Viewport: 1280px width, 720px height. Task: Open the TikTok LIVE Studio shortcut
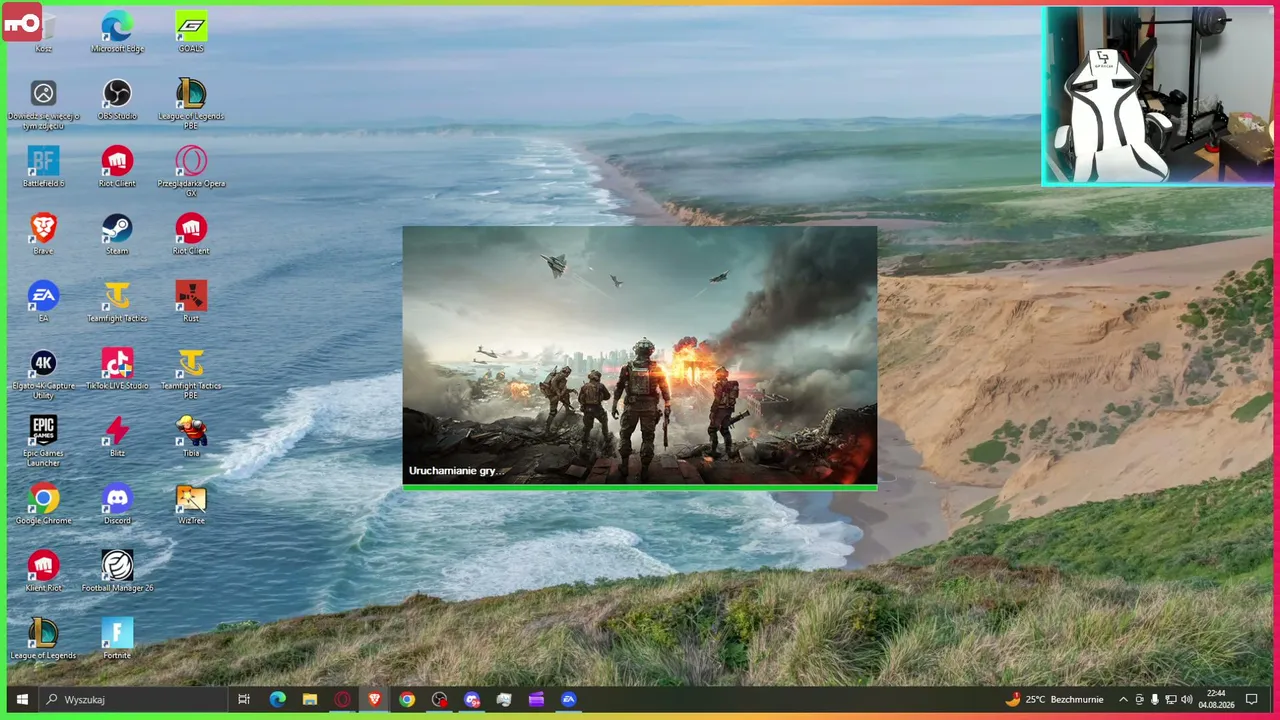[x=117, y=369]
